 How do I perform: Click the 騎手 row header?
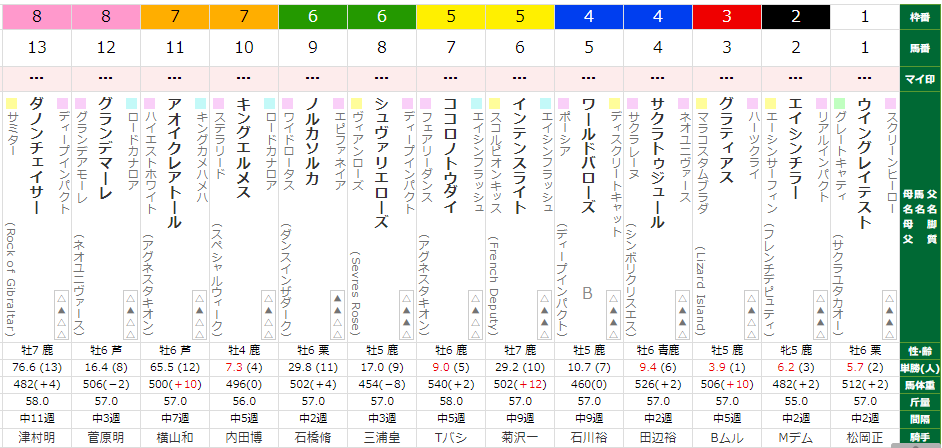[921, 438]
